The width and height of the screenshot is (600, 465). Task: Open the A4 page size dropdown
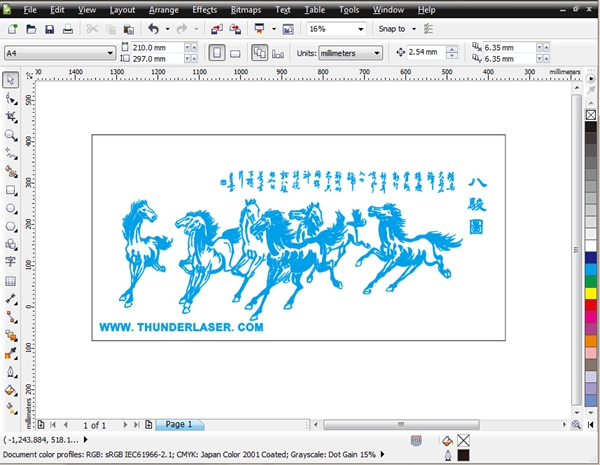(110, 53)
